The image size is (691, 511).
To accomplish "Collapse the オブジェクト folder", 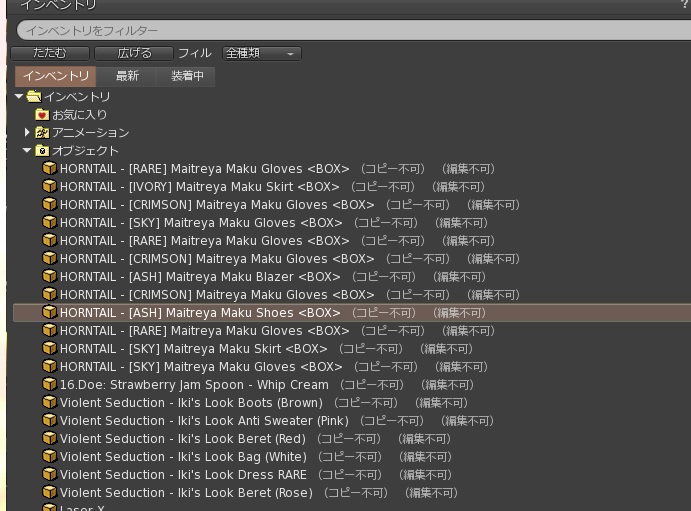I will [27, 151].
